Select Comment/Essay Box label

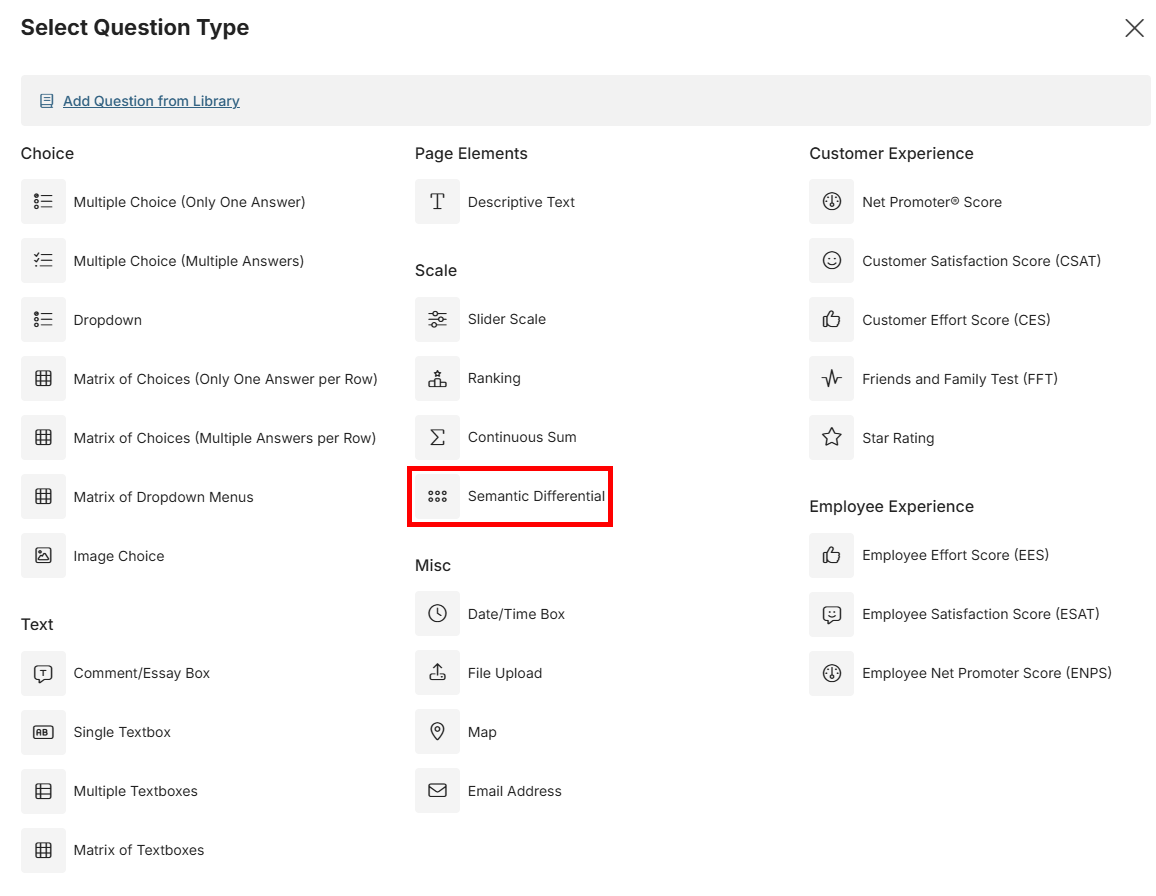[x=142, y=673]
